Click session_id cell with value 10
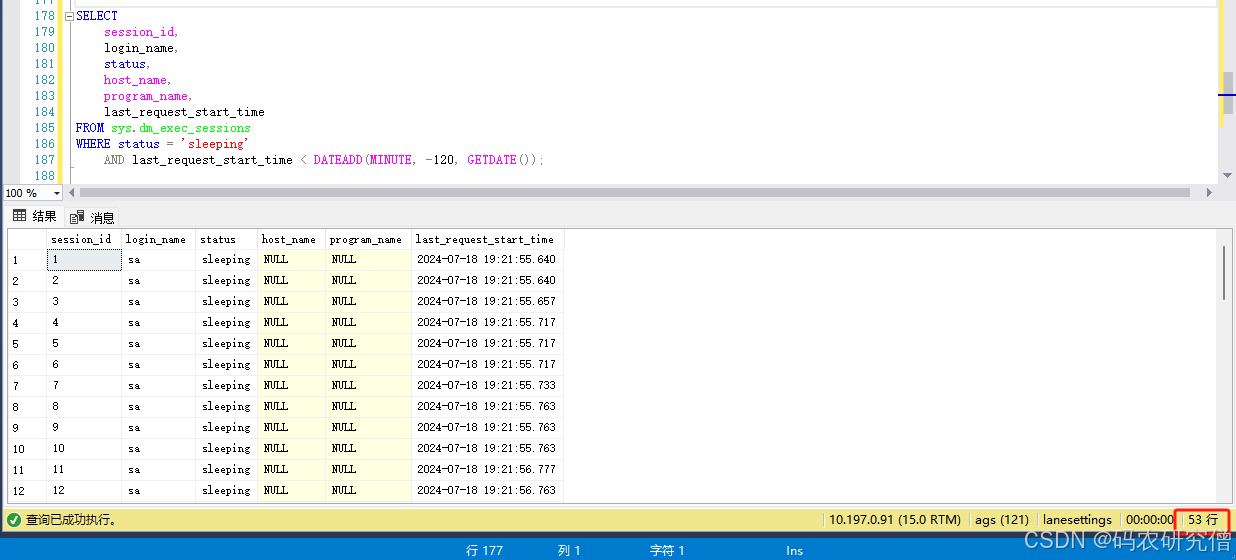Screen dimensions: 1236x560 point(84,449)
